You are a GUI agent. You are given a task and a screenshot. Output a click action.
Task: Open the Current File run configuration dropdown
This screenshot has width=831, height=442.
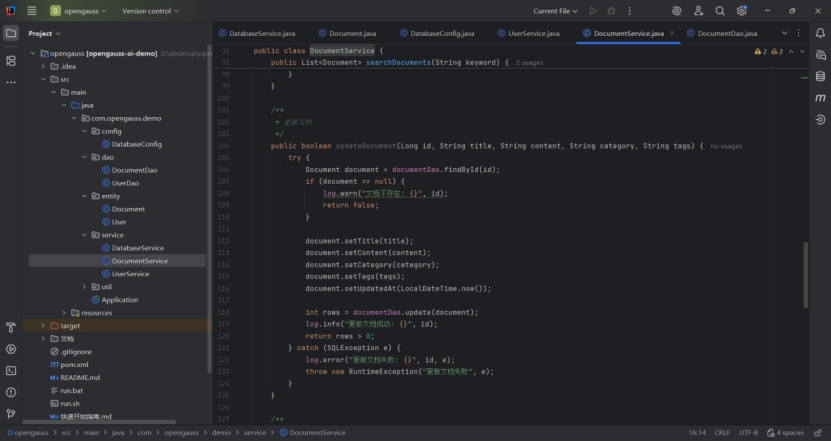[555, 11]
